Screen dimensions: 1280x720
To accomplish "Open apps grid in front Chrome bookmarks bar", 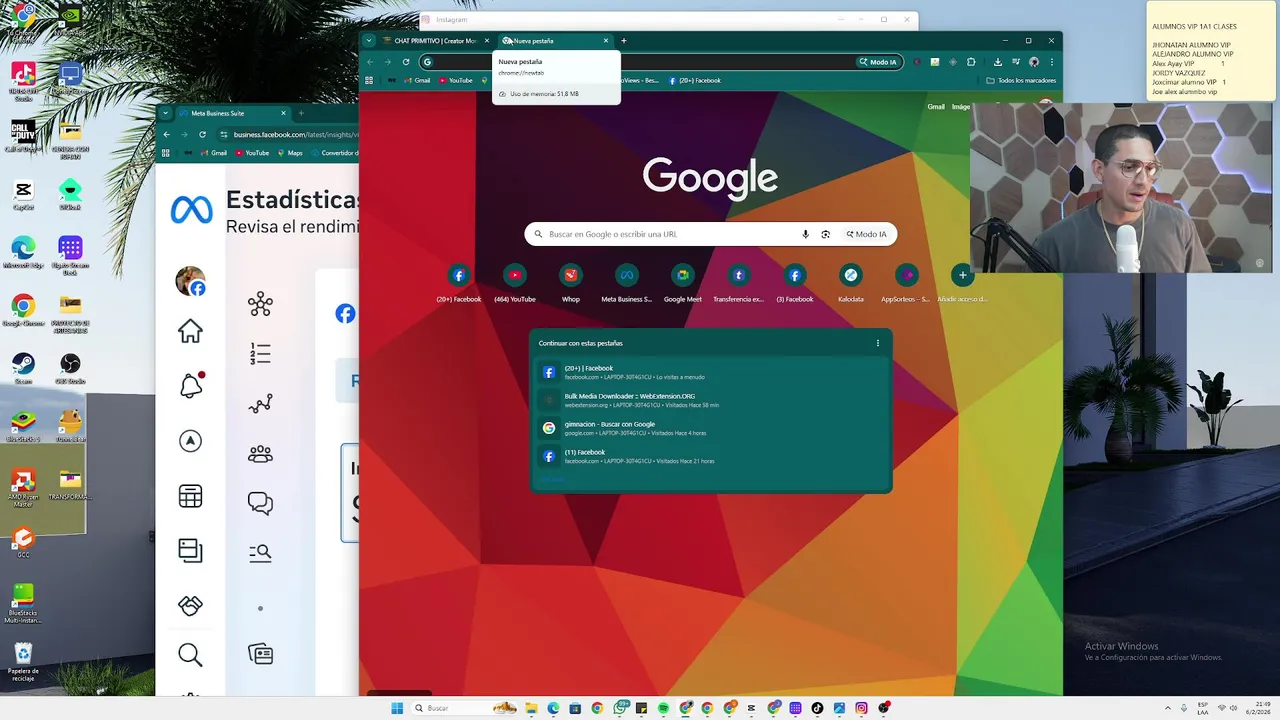I will (x=369, y=80).
